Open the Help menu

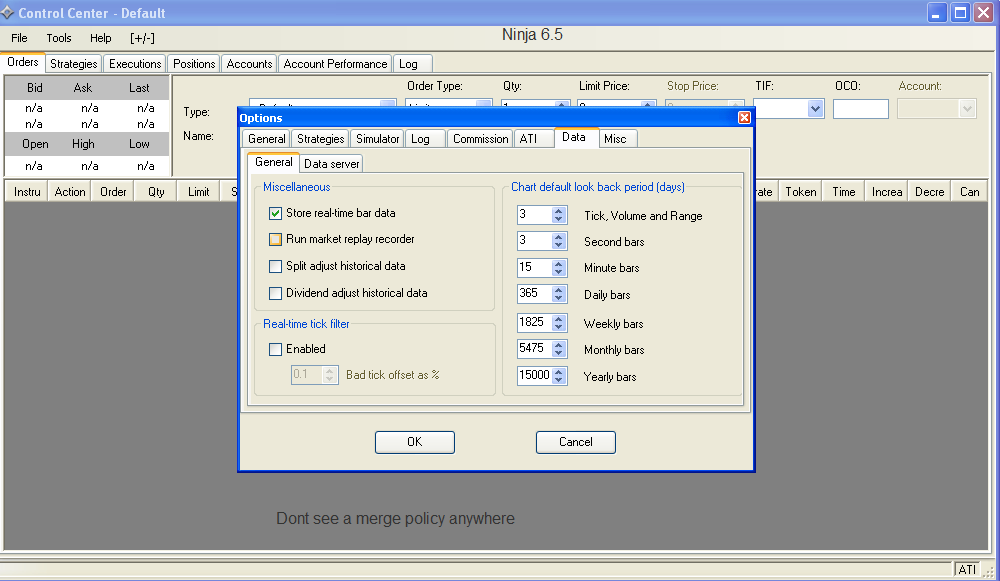[x=100, y=38]
